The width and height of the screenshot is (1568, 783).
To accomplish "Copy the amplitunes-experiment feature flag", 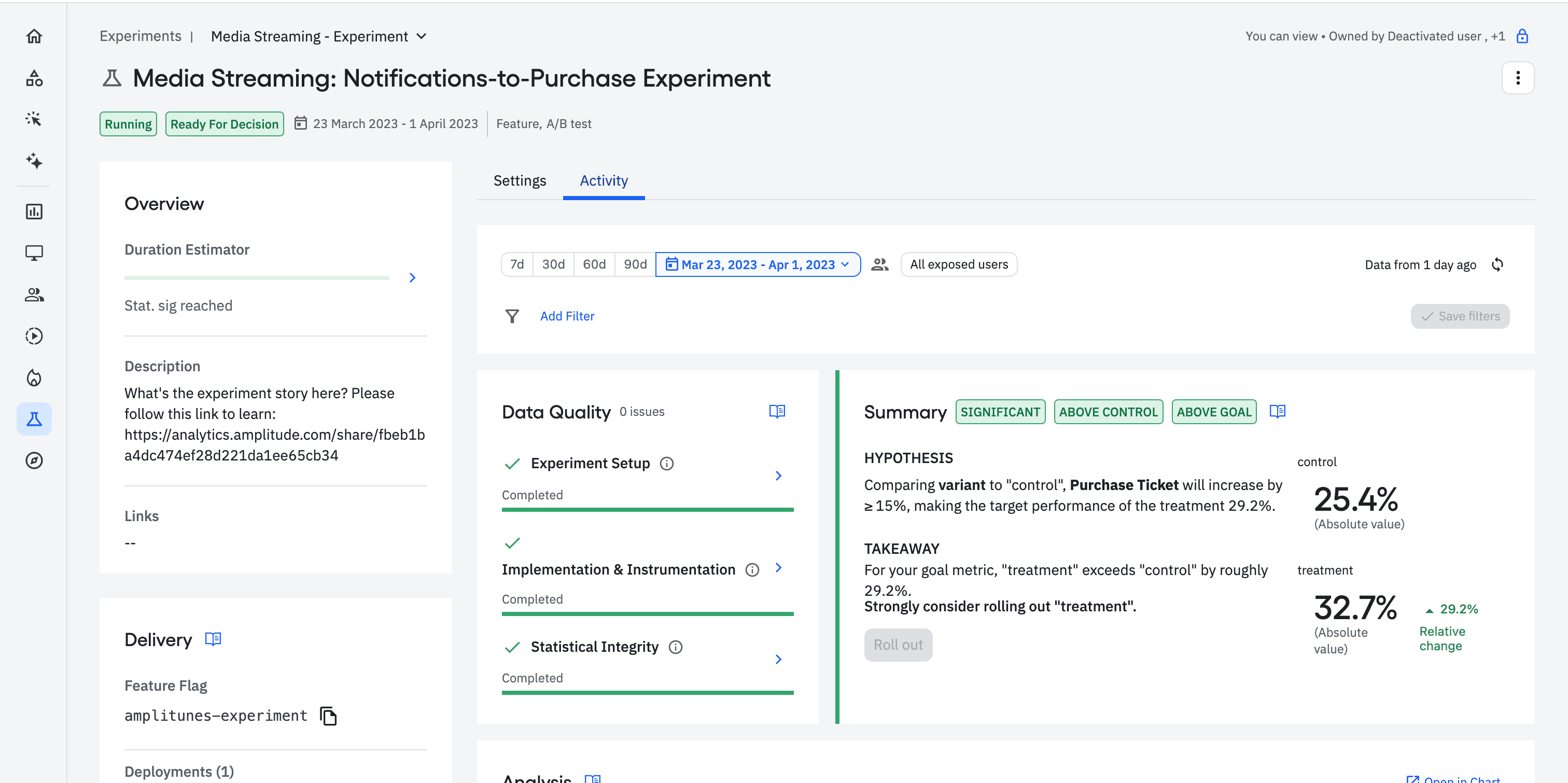I will (x=328, y=716).
